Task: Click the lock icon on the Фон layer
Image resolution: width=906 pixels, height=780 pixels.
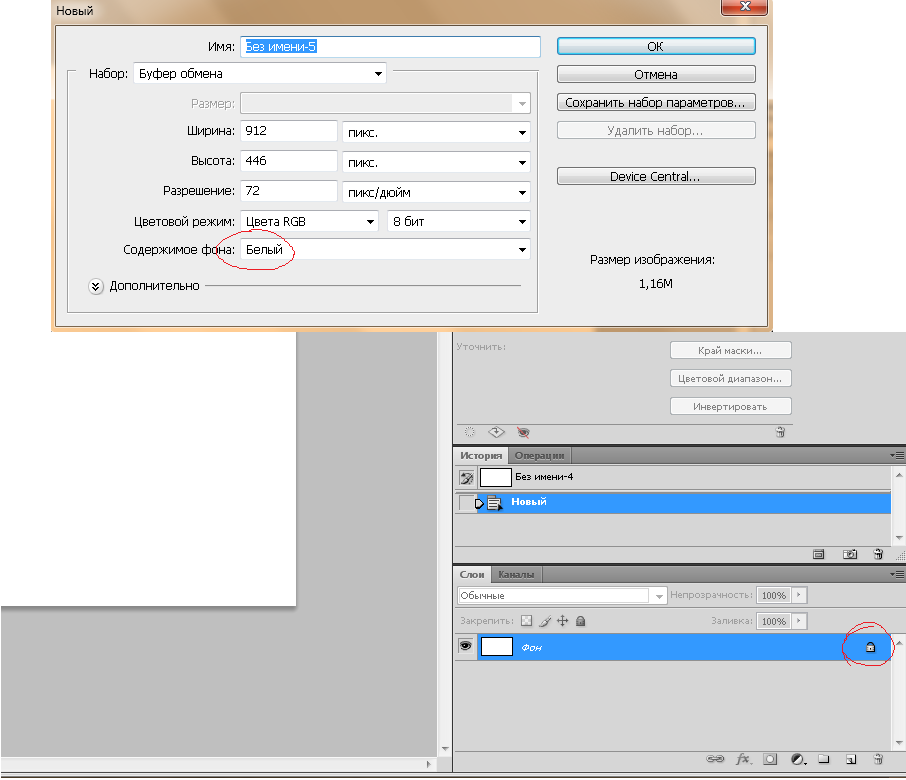Action: coord(869,648)
